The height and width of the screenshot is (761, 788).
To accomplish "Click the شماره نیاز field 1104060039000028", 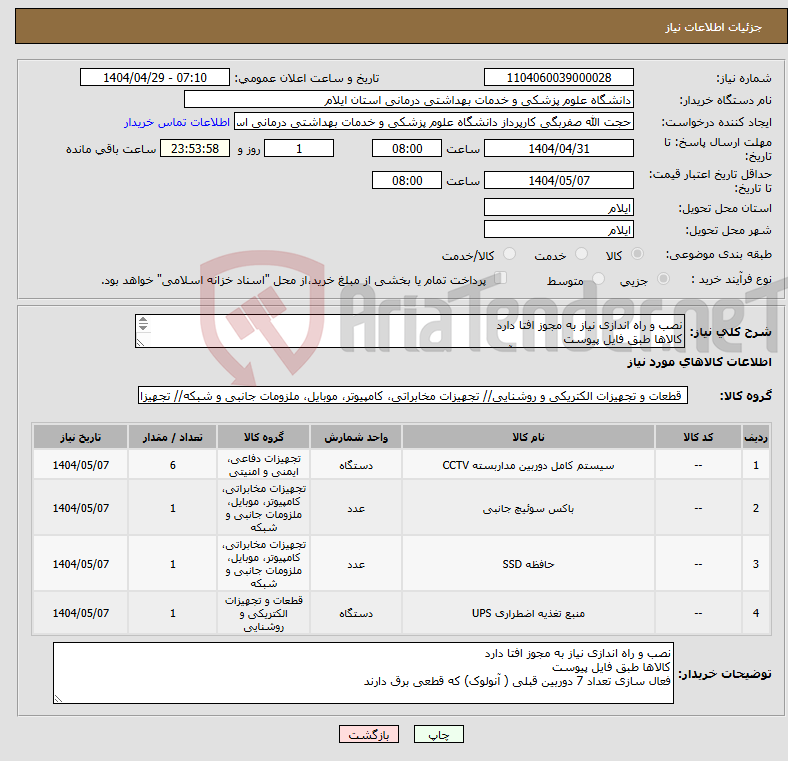I will 558,77.
